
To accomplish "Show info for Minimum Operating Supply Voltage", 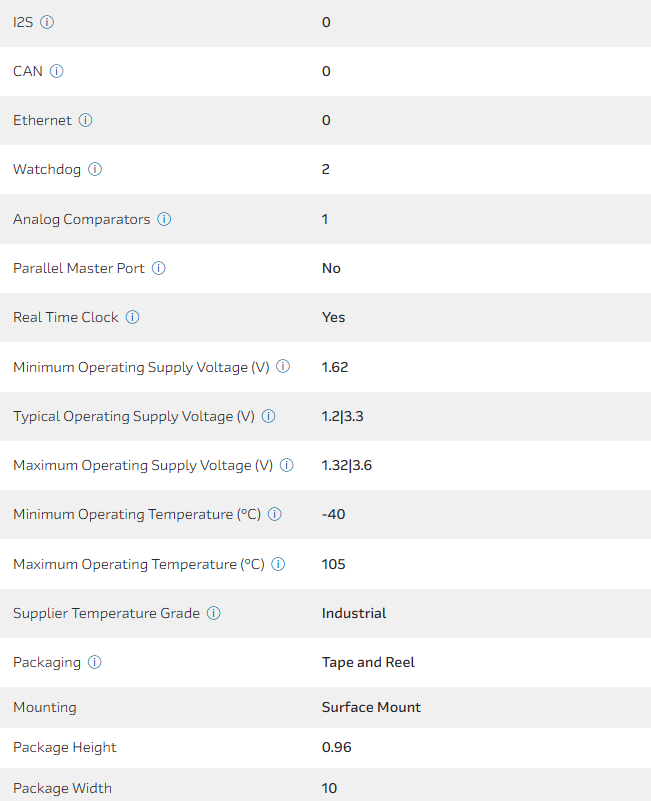I will click(x=283, y=367).
